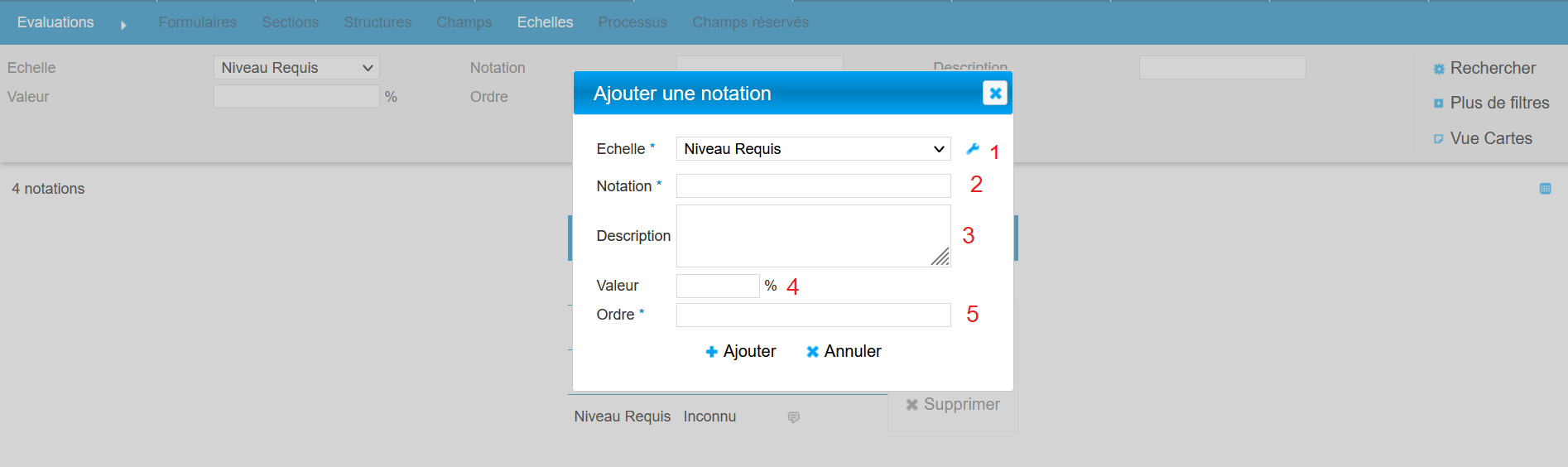
Task: Close the Ajouter une notation dialog
Action: (x=994, y=94)
